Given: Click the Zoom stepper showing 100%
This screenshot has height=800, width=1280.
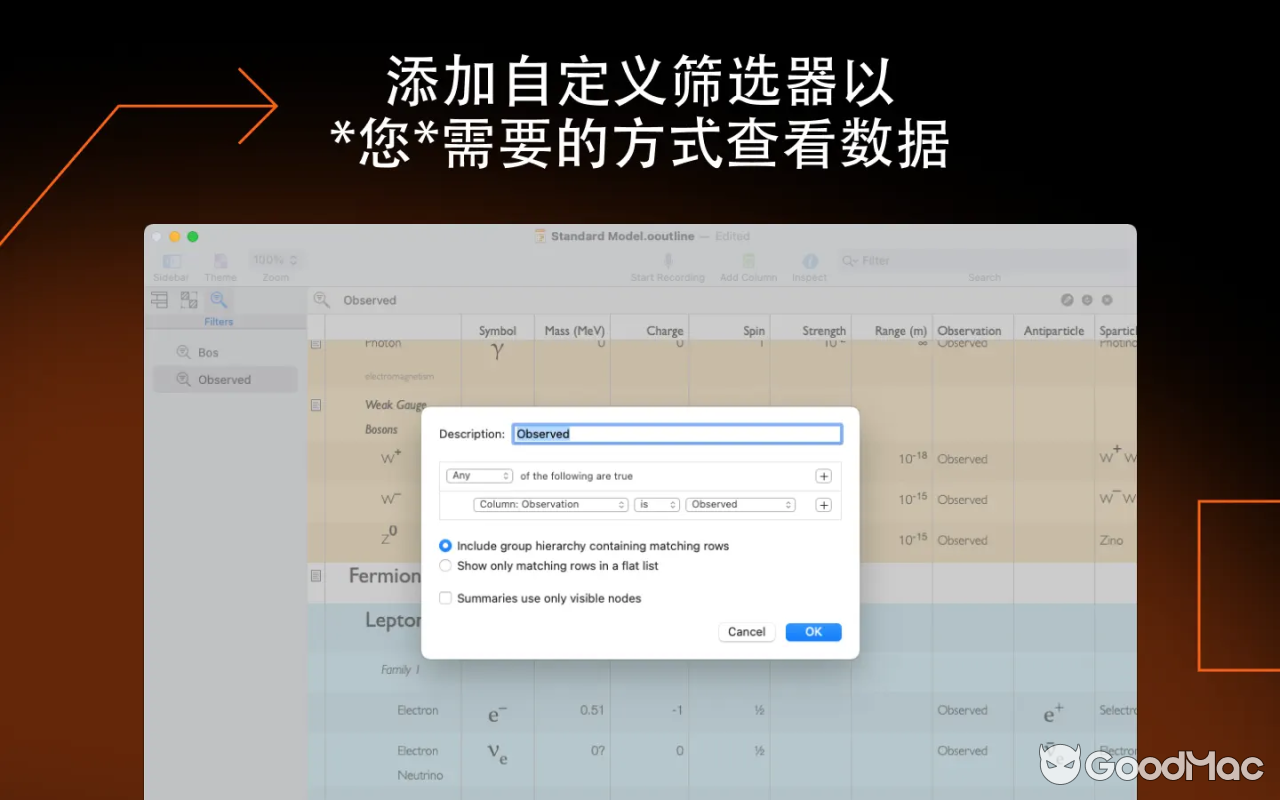Looking at the screenshot, I should 275,259.
